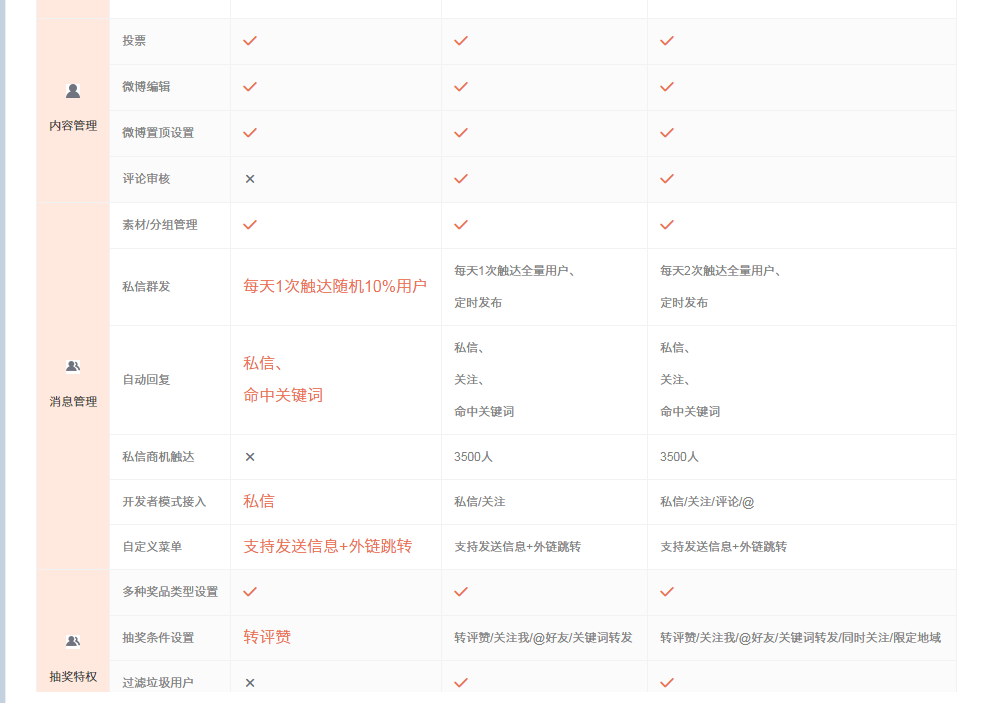This screenshot has height=703, width=984.
Task: Click the X mark in the 评论审核 row
Action: [250, 179]
